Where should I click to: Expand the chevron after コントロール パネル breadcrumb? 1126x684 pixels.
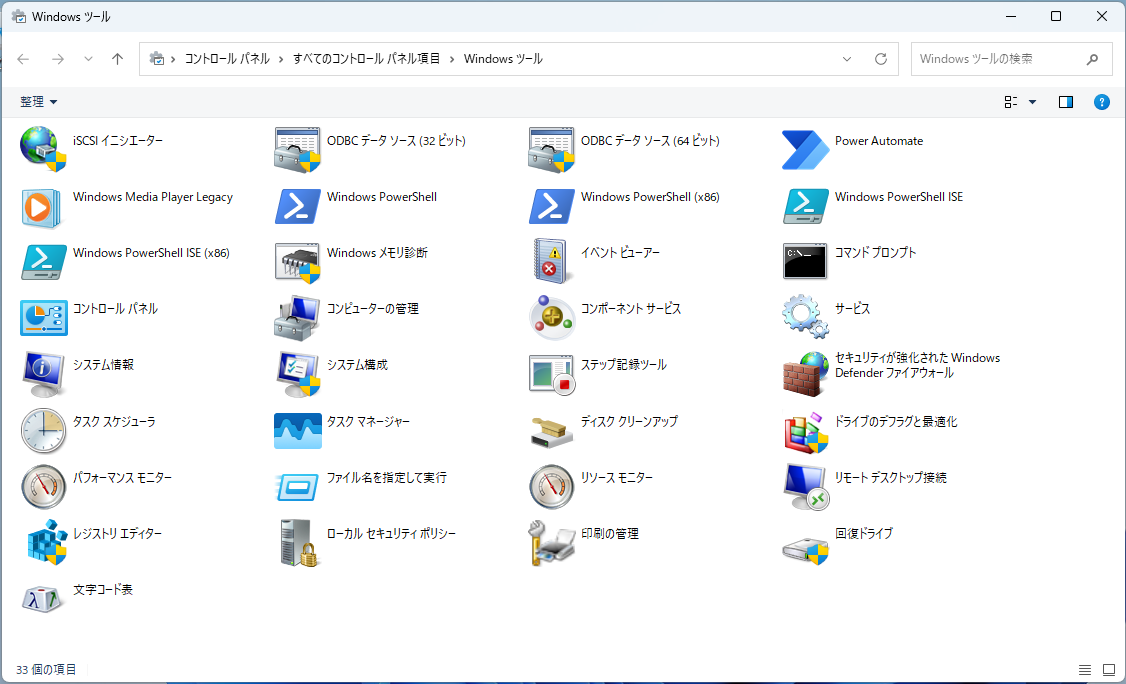click(281, 59)
